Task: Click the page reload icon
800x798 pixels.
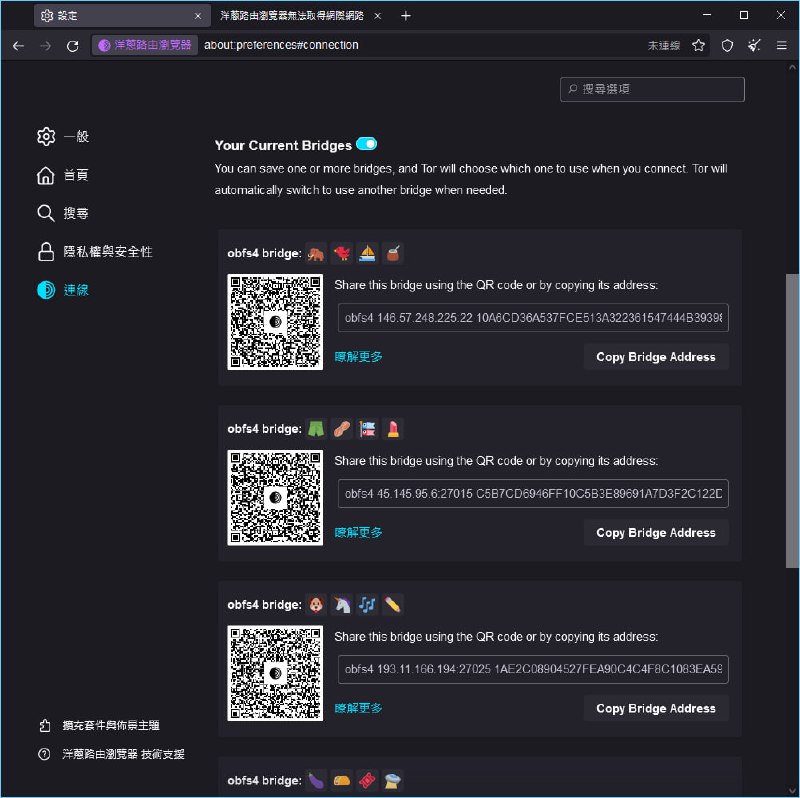Action: pos(73,45)
